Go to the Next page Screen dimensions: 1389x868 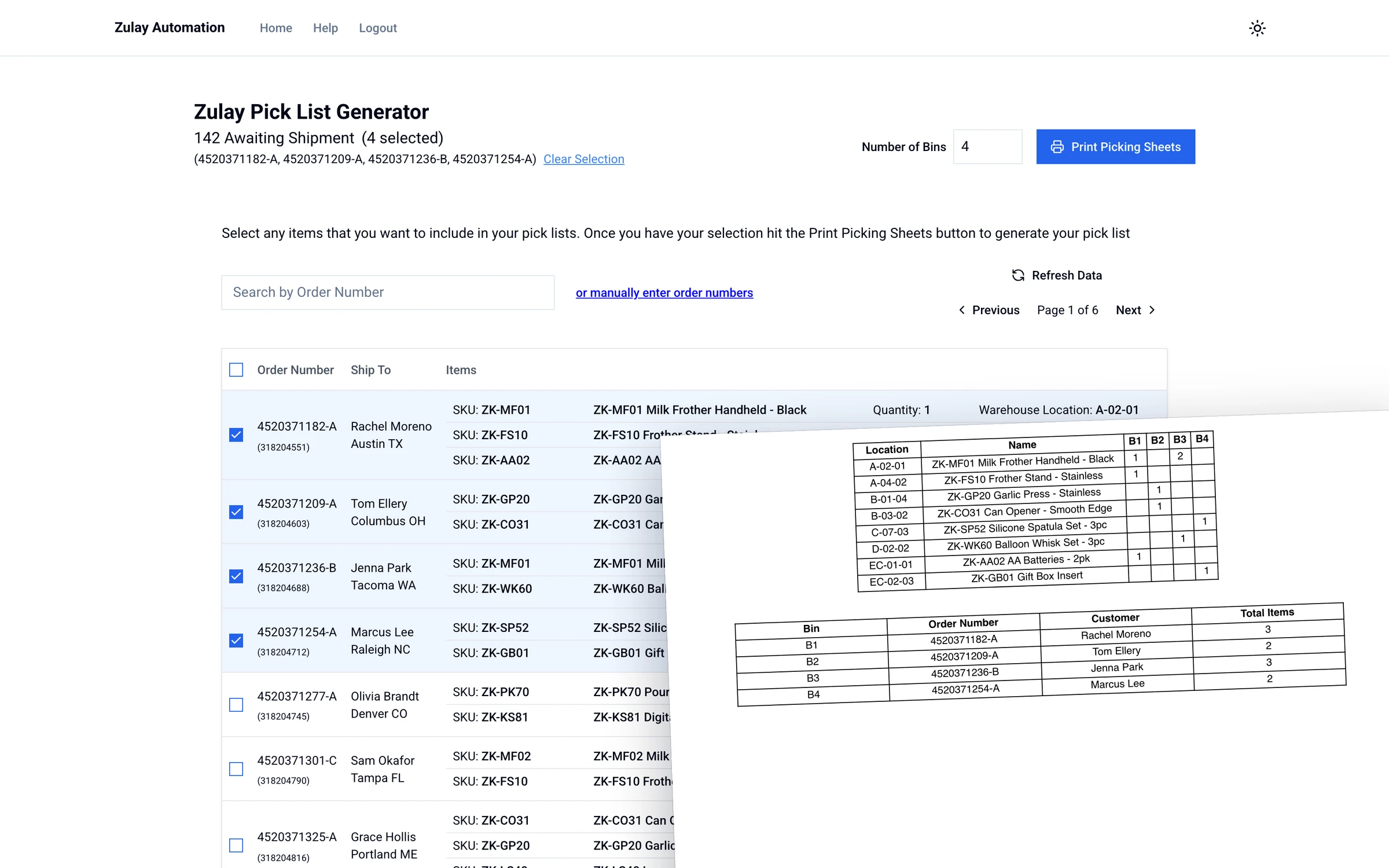1136,310
